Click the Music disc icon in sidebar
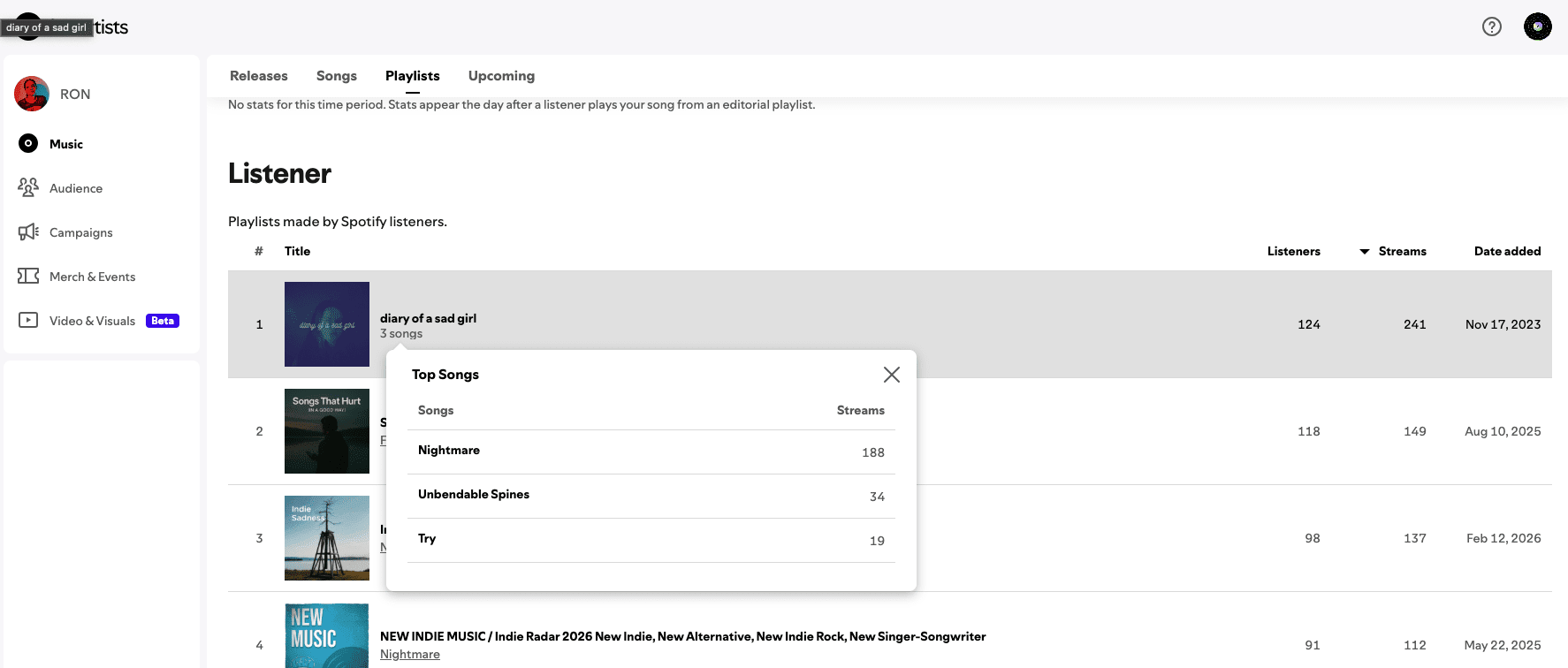The height and width of the screenshot is (668, 1568). pyautogui.click(x=28, y=143)
